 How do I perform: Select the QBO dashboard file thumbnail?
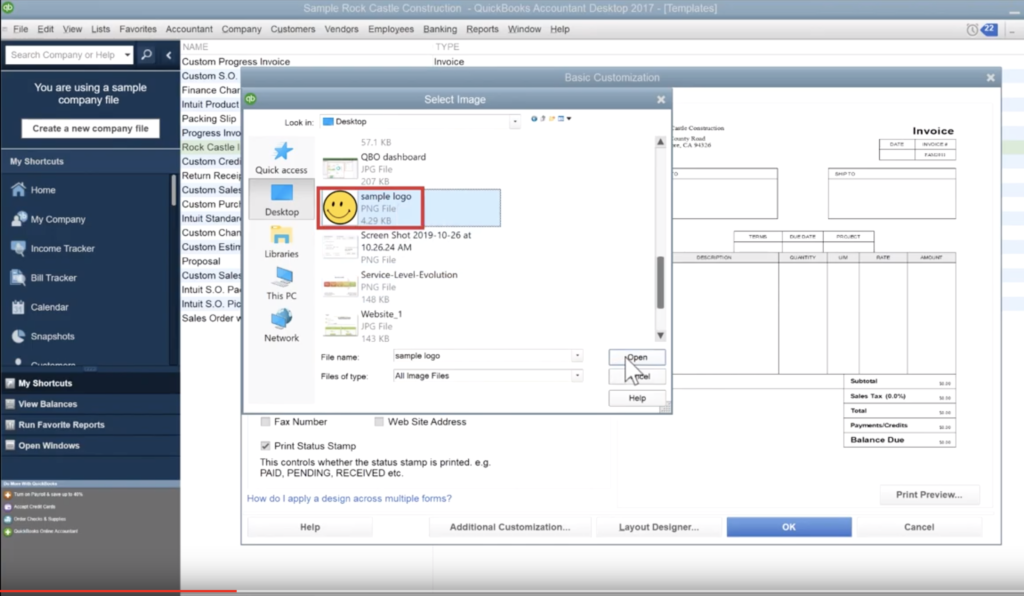(x=340, y=169)
